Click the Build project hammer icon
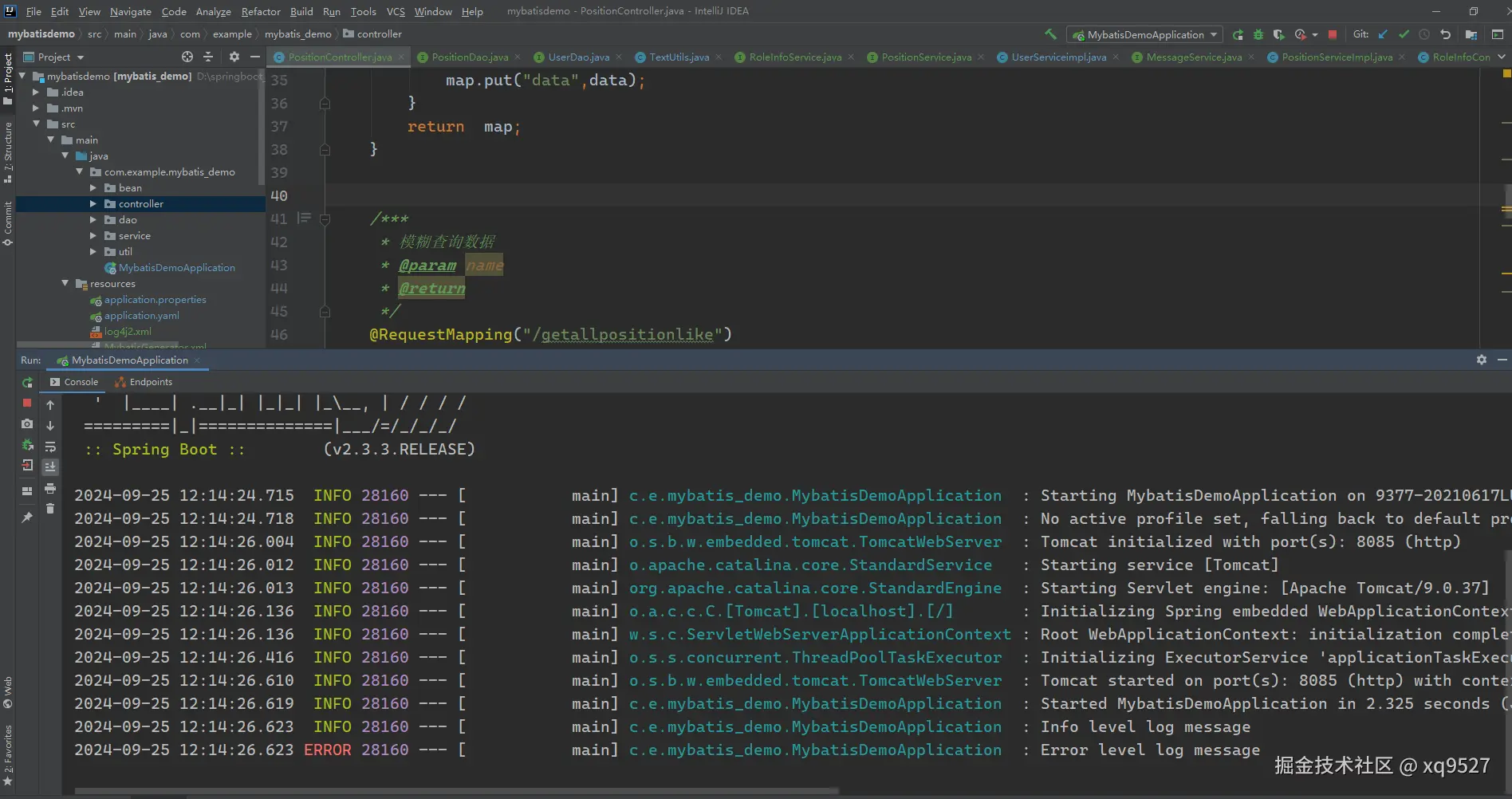The width and height of the screenshot is (1512, 799). point(1050,34)
